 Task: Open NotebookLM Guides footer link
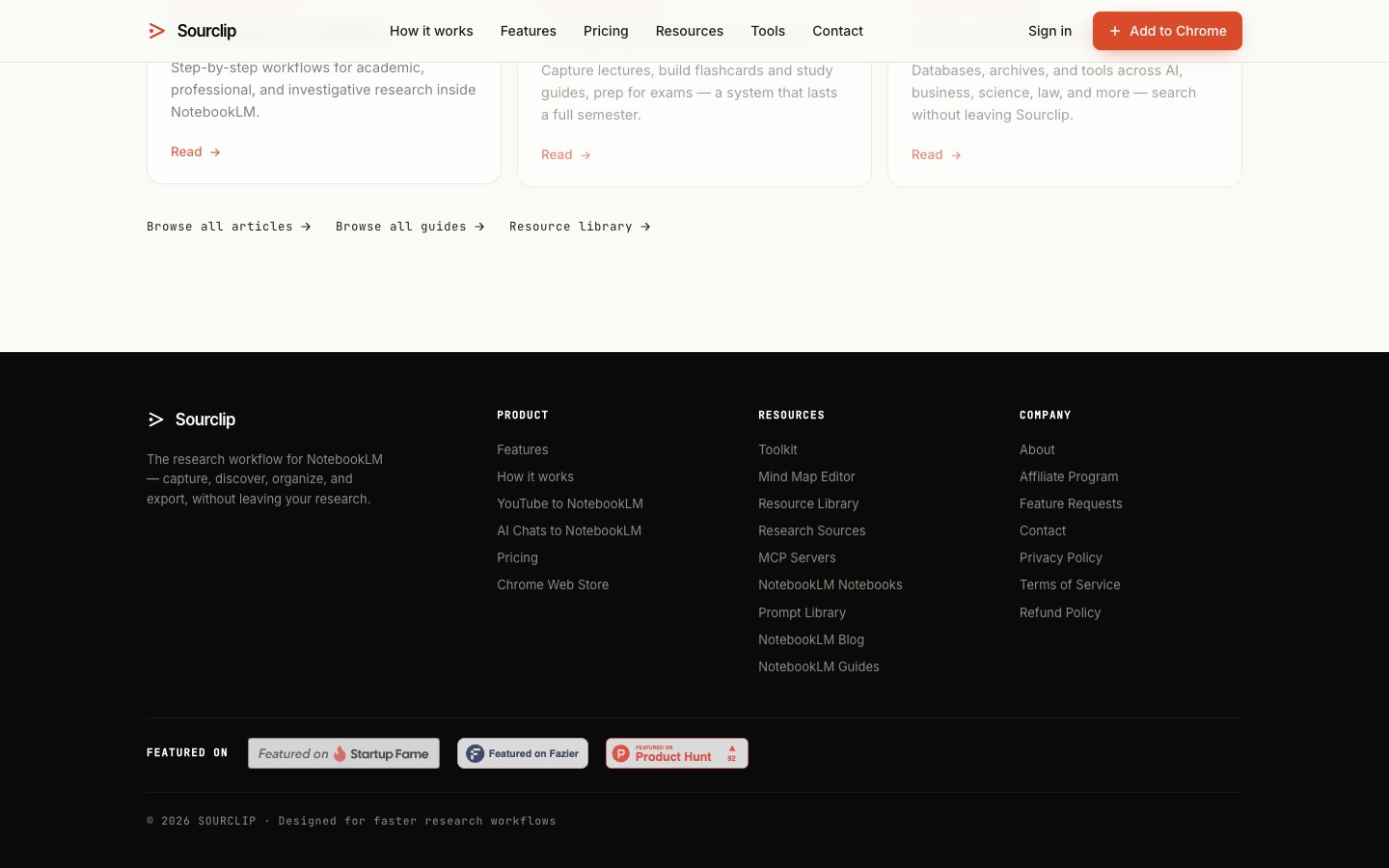click(819, 666)
